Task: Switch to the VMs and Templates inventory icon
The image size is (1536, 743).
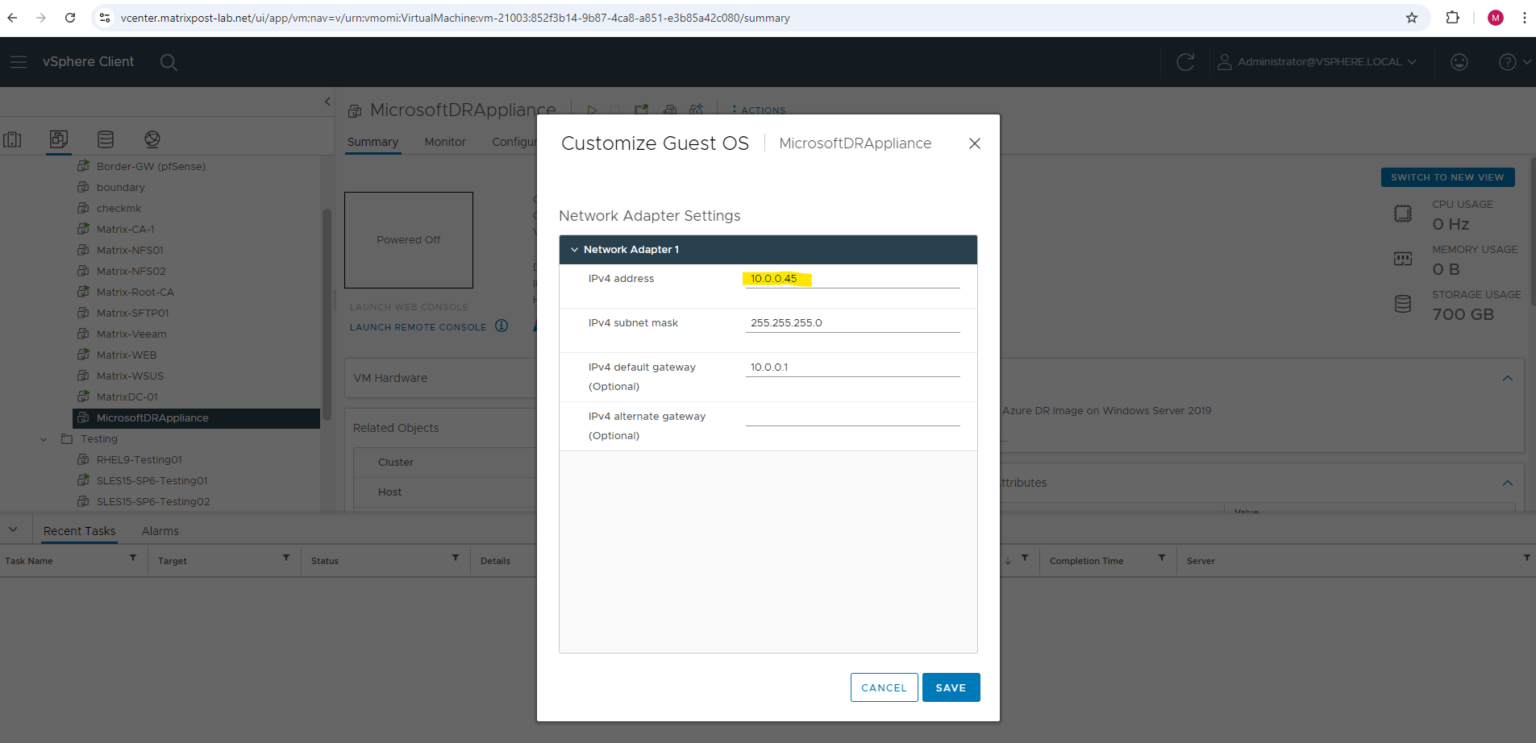Action: (57, 139)
